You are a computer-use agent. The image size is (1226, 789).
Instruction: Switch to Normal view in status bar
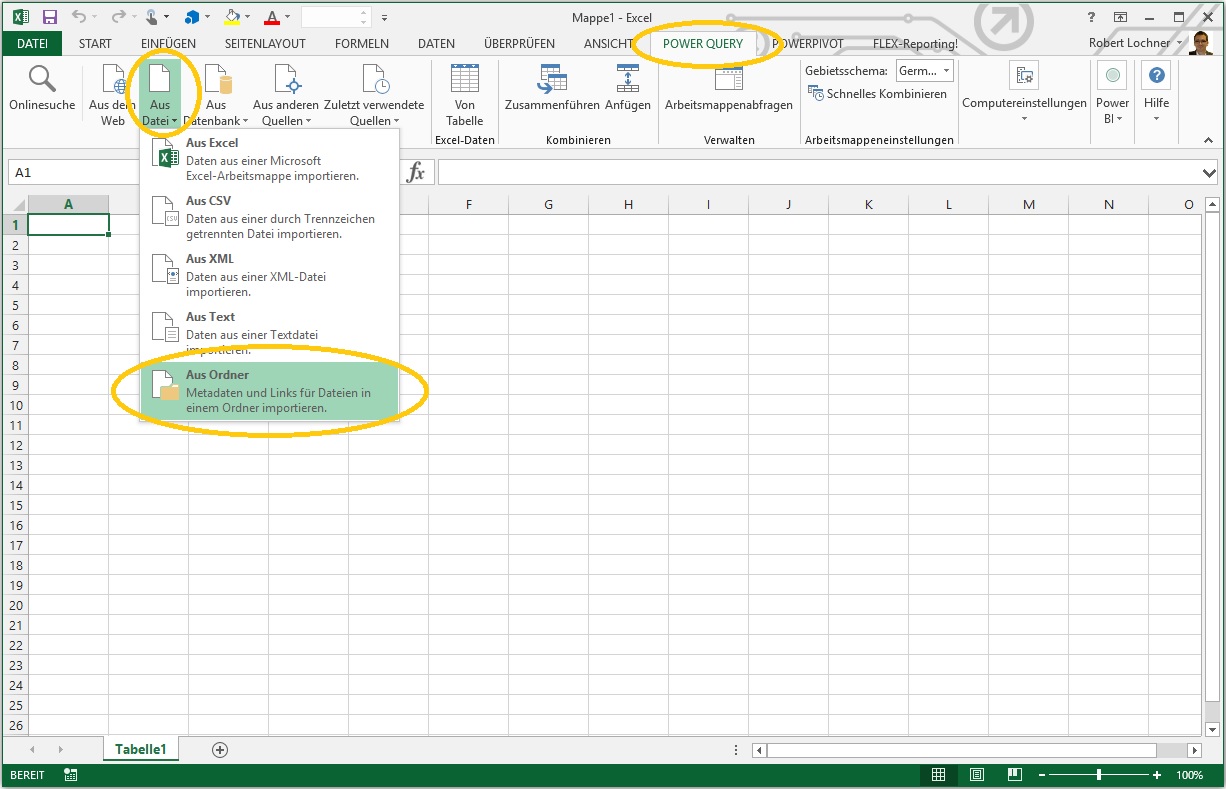[x=938, y=775]
